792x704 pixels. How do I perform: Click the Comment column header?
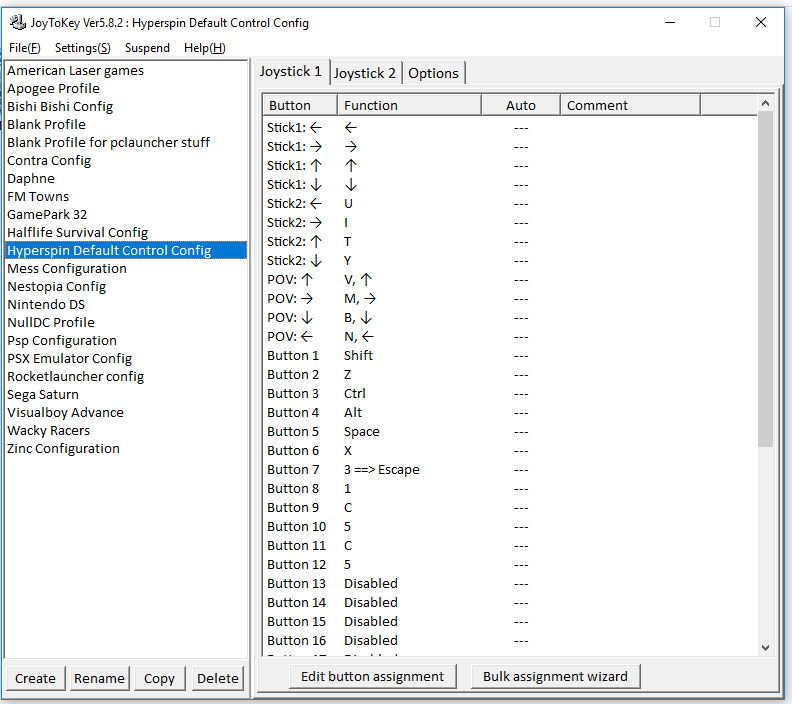630,105
